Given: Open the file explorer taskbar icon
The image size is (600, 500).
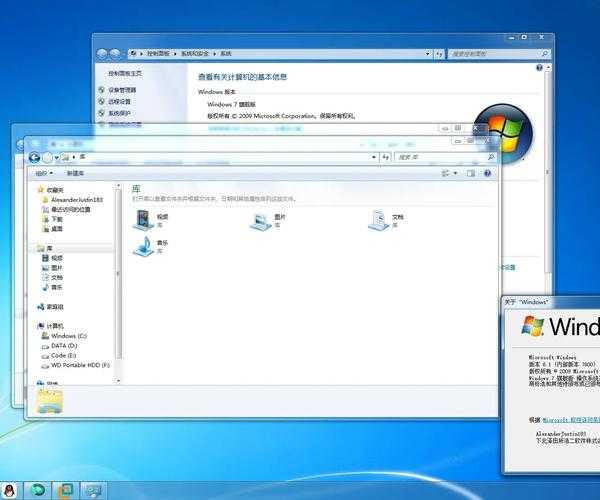Looking at the screenshot, I should point(65,489).
